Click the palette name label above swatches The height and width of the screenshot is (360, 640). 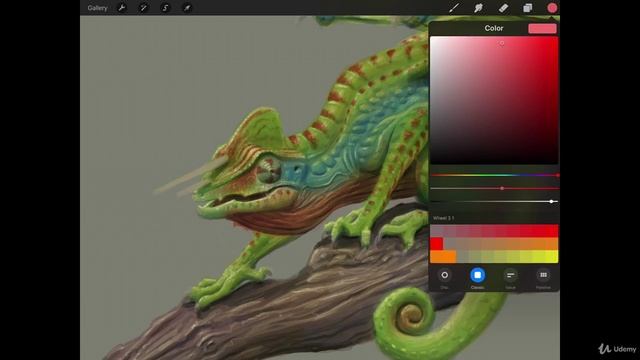point(443,218)
